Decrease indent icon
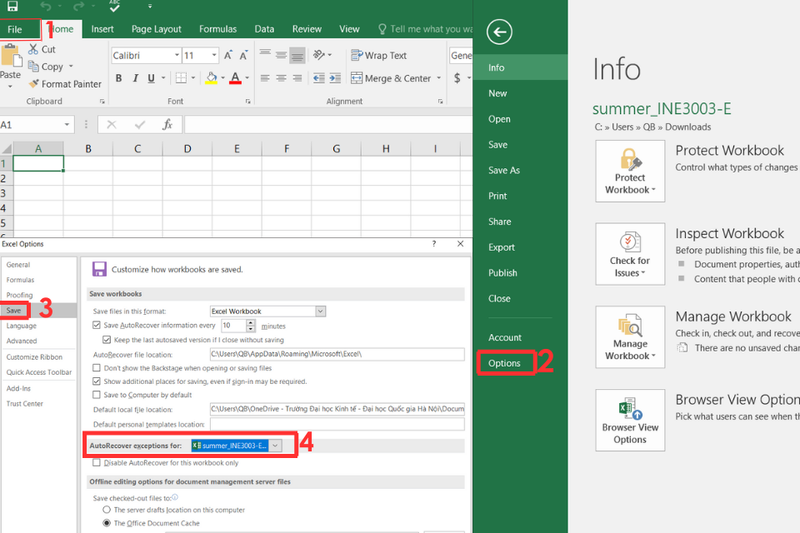 [319, 78]
